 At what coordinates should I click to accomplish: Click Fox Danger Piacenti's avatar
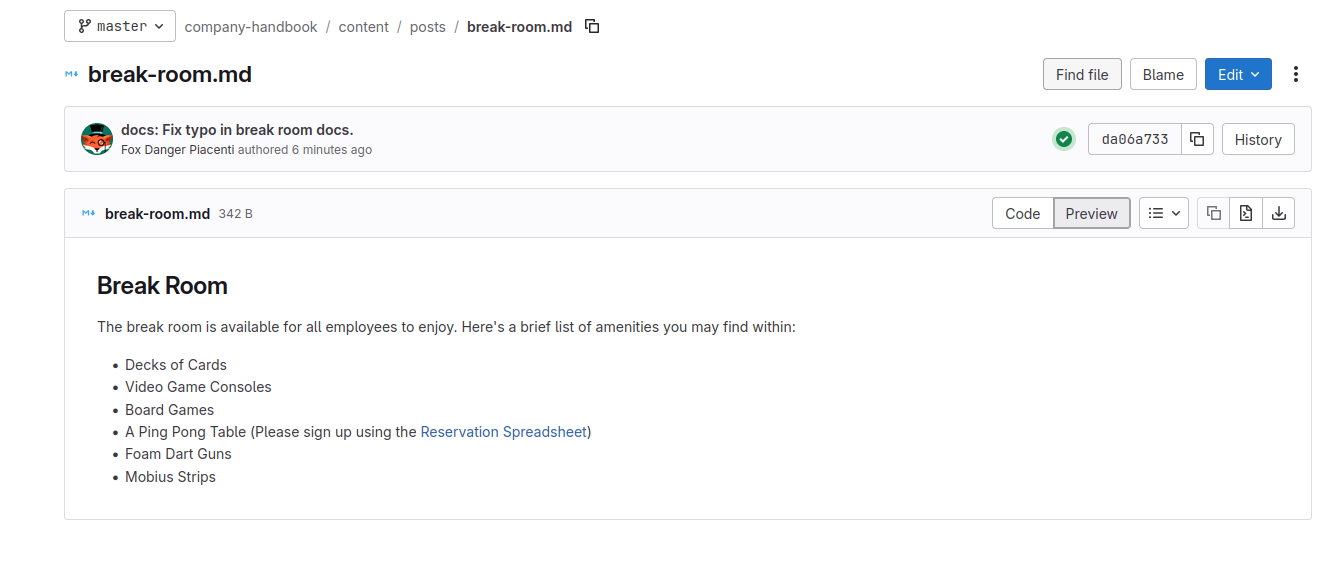click(97, 139)
